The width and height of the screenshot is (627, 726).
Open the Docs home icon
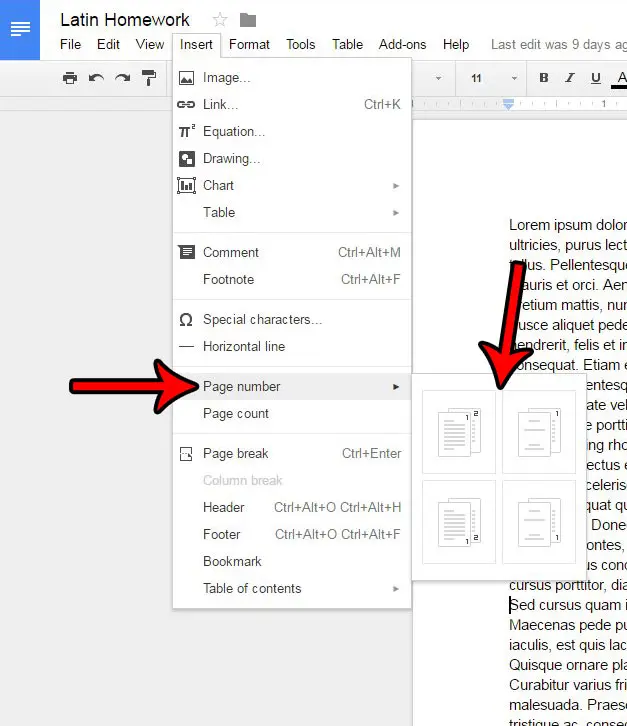[x=20, y=29]
